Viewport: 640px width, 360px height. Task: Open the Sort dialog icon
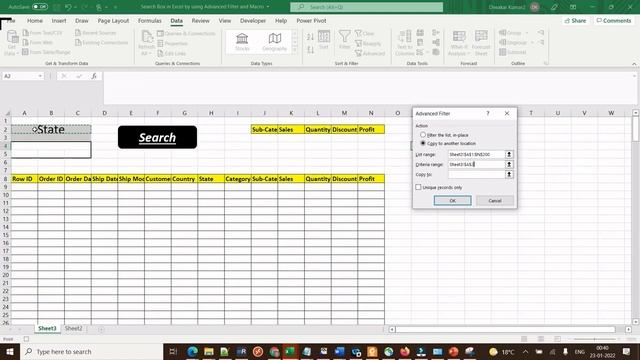tap(324, 40)
